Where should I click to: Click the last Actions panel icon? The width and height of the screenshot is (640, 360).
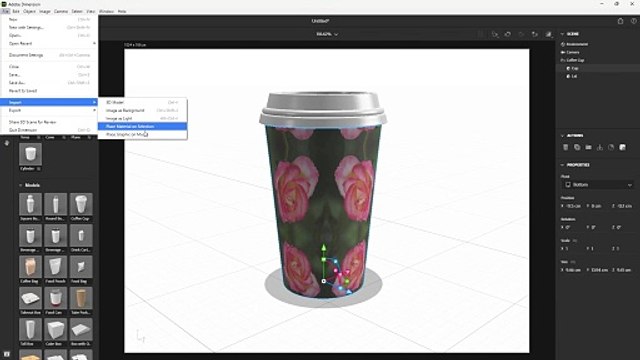[x=622, y=147]
